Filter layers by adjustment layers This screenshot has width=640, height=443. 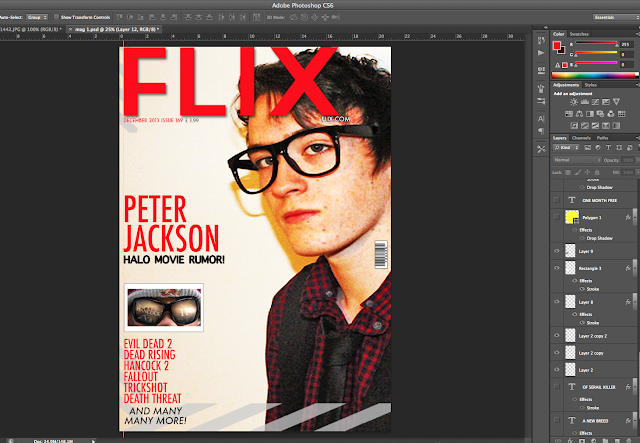point(598,147)
